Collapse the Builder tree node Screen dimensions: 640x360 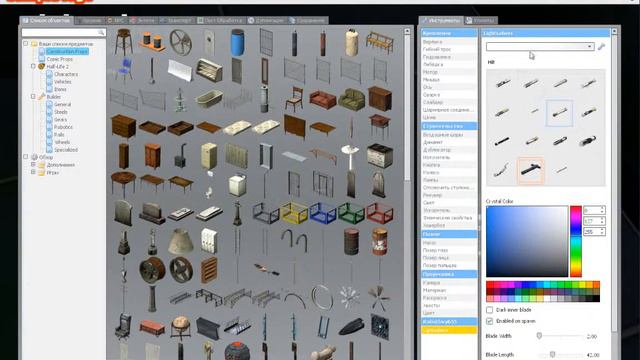[x=33, y=97]
